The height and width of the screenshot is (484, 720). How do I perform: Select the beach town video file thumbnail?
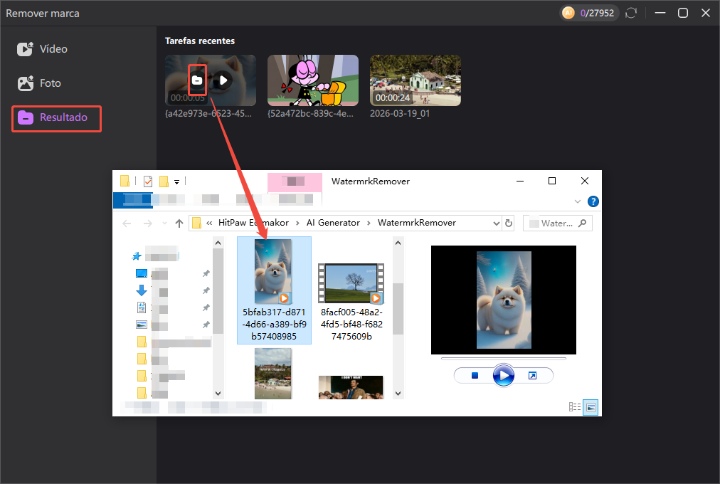tap(273, 373)
